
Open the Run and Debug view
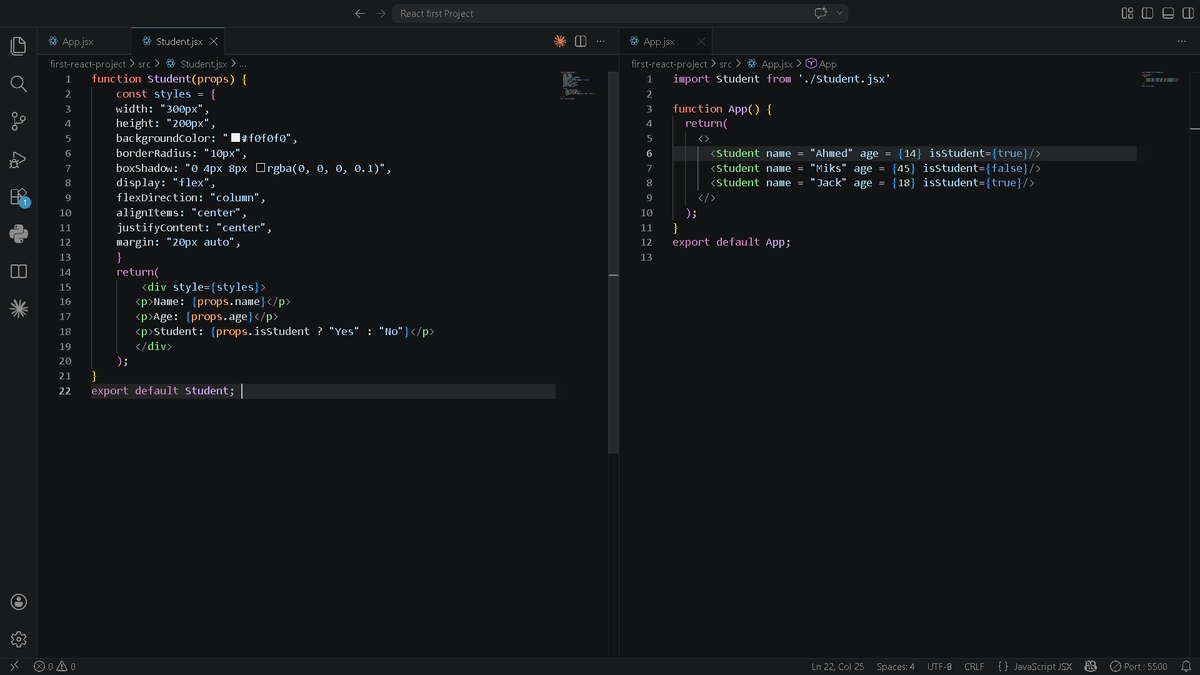[x=18, y=160]
